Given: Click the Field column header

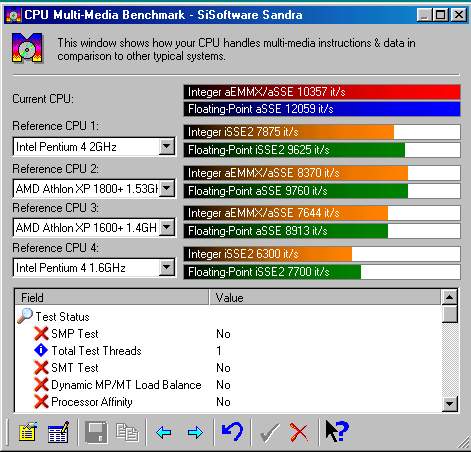Looking at the screenshot, I should pyautogui.click(x=112, y=298).
